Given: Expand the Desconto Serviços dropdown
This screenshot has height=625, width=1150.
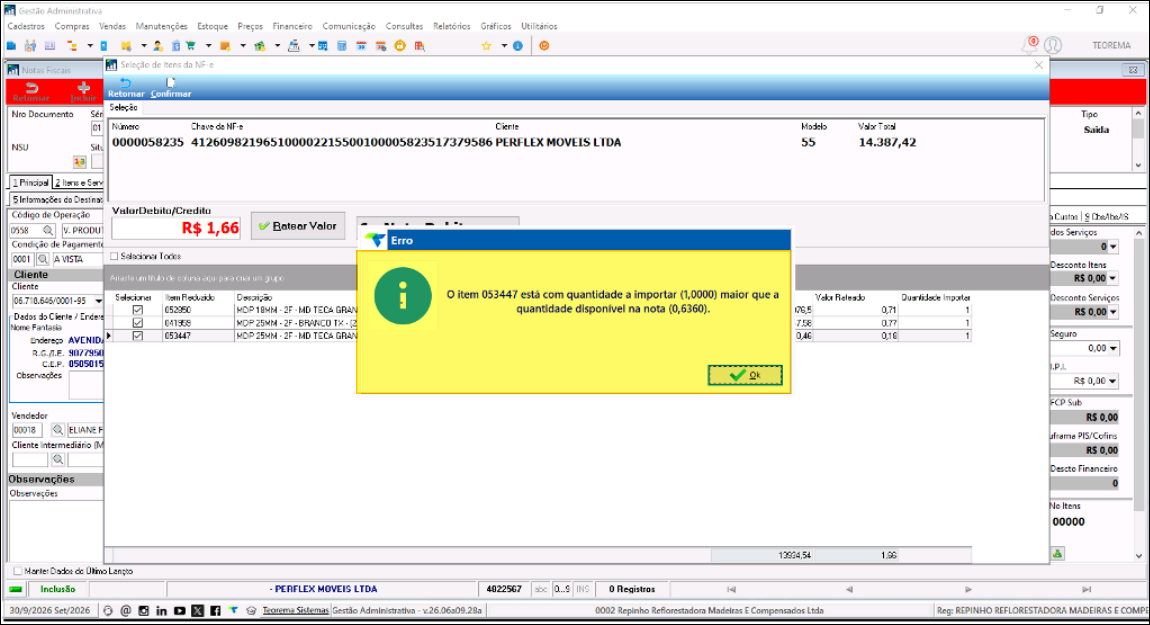Looking at the screenshot, I should point(1113,312).
